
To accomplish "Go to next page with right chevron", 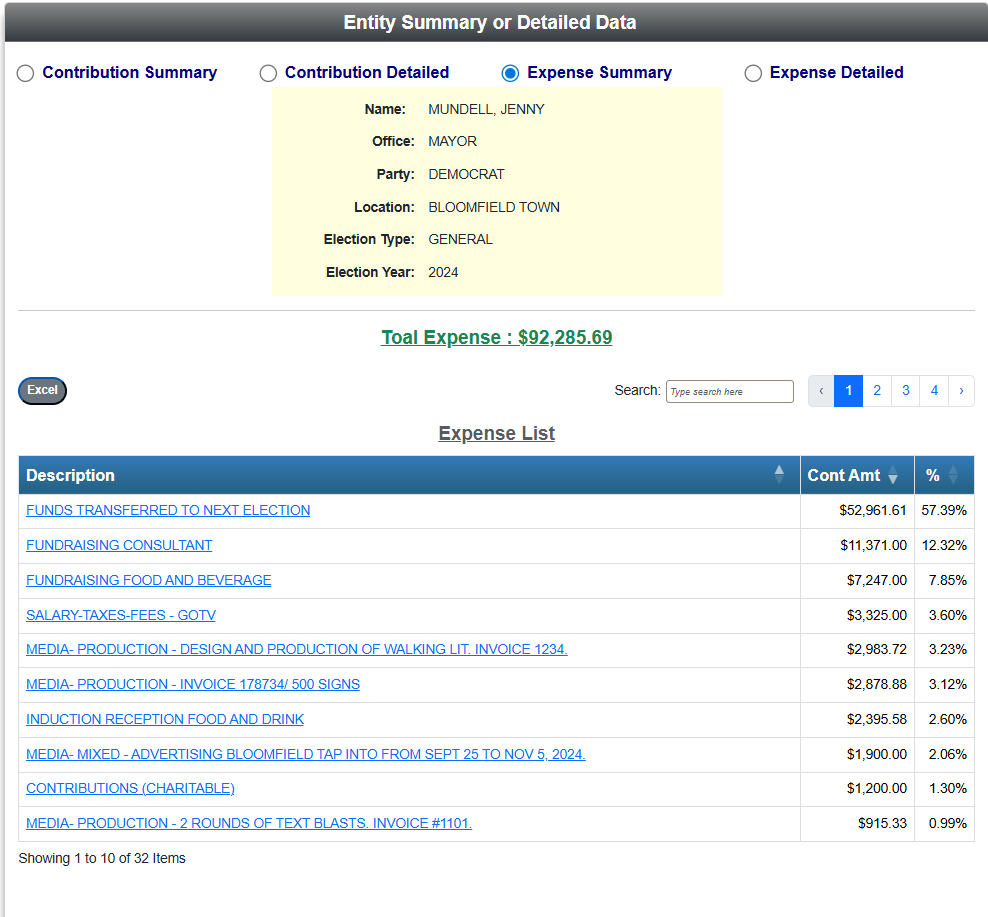I will coord(961,391).
